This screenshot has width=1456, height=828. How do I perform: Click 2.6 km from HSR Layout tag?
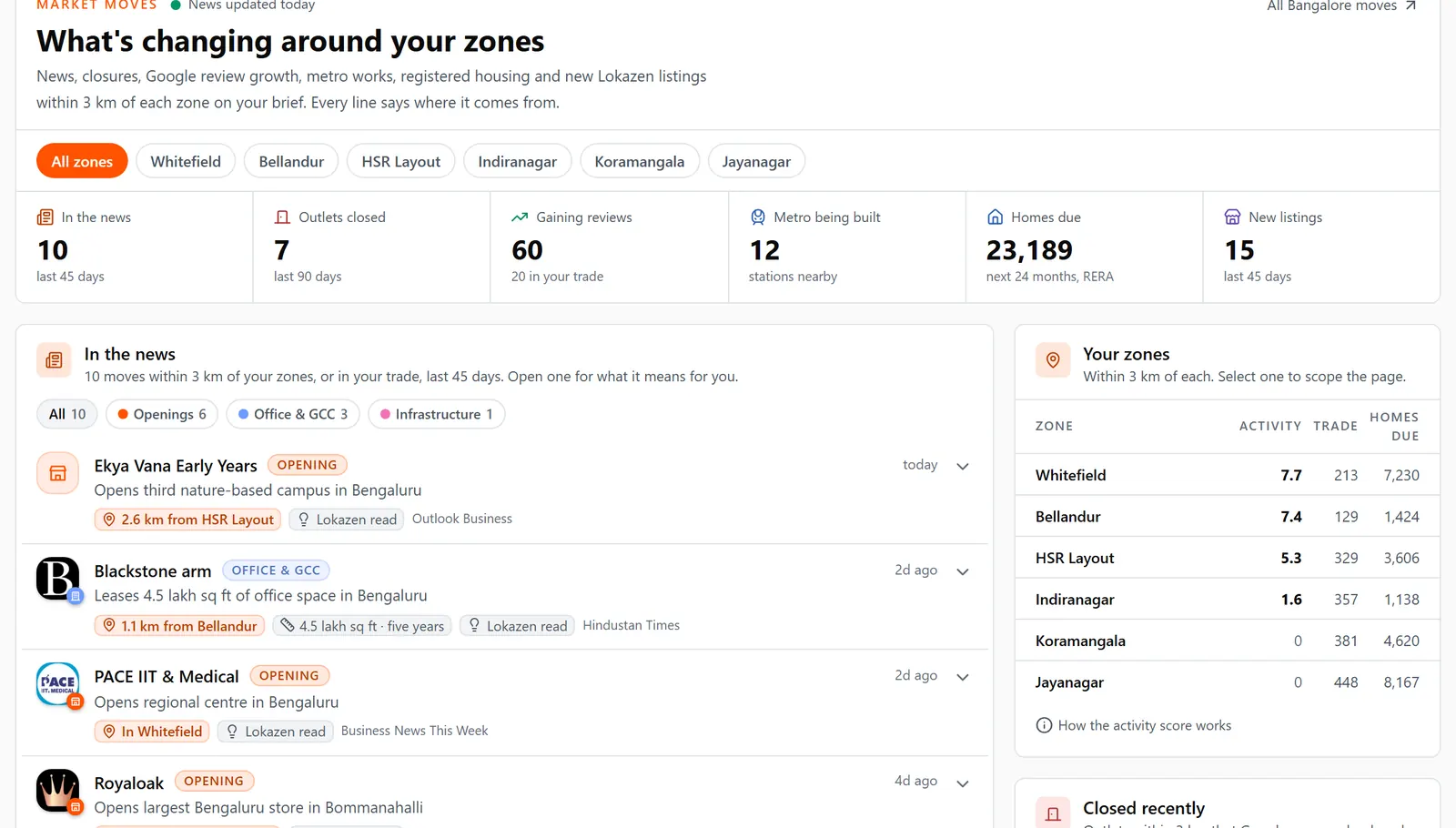[x=187, y=520]
